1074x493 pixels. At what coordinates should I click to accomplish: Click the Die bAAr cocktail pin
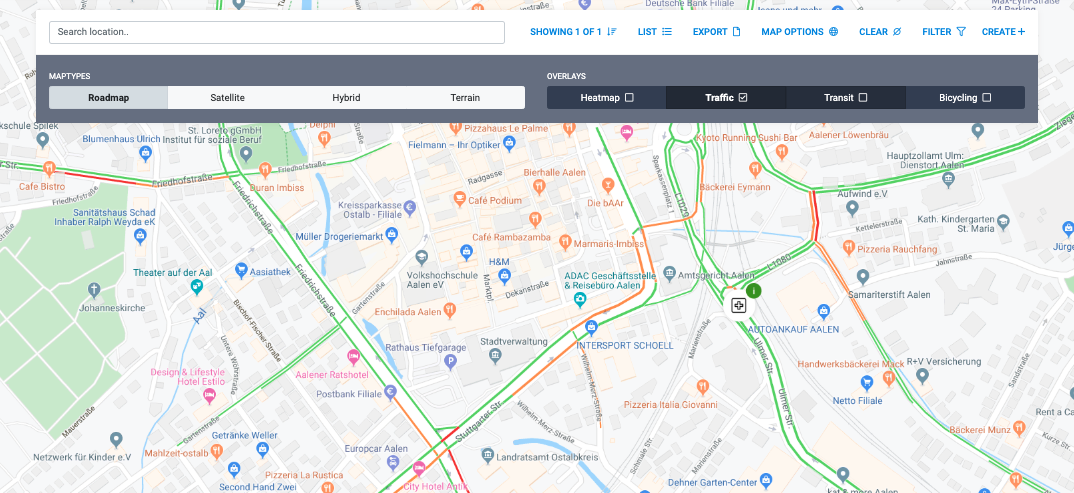pyautogui.click(x=608, y=185)
